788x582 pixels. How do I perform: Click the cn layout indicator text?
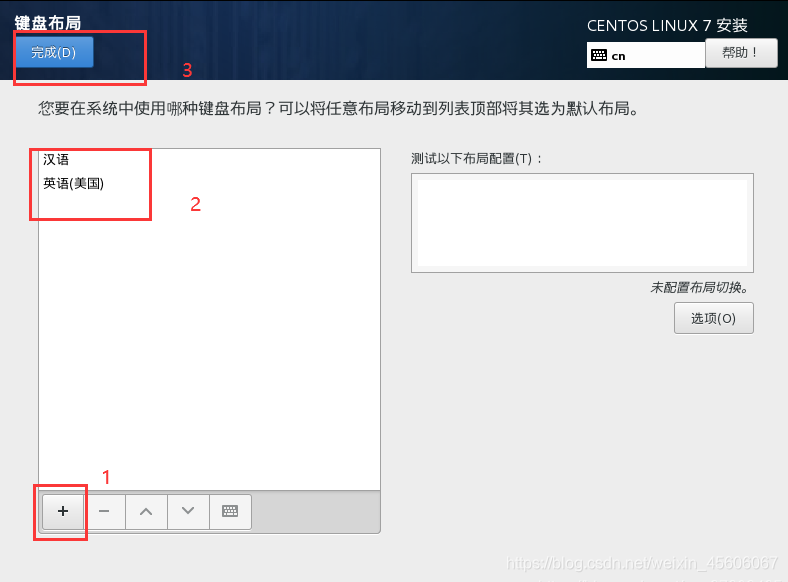click(619, 56)
